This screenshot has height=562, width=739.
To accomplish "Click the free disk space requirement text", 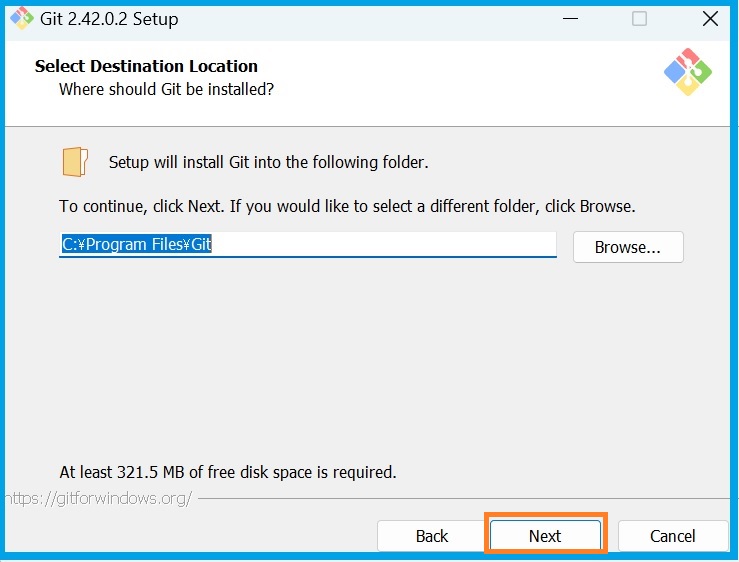I will point(228,472).
